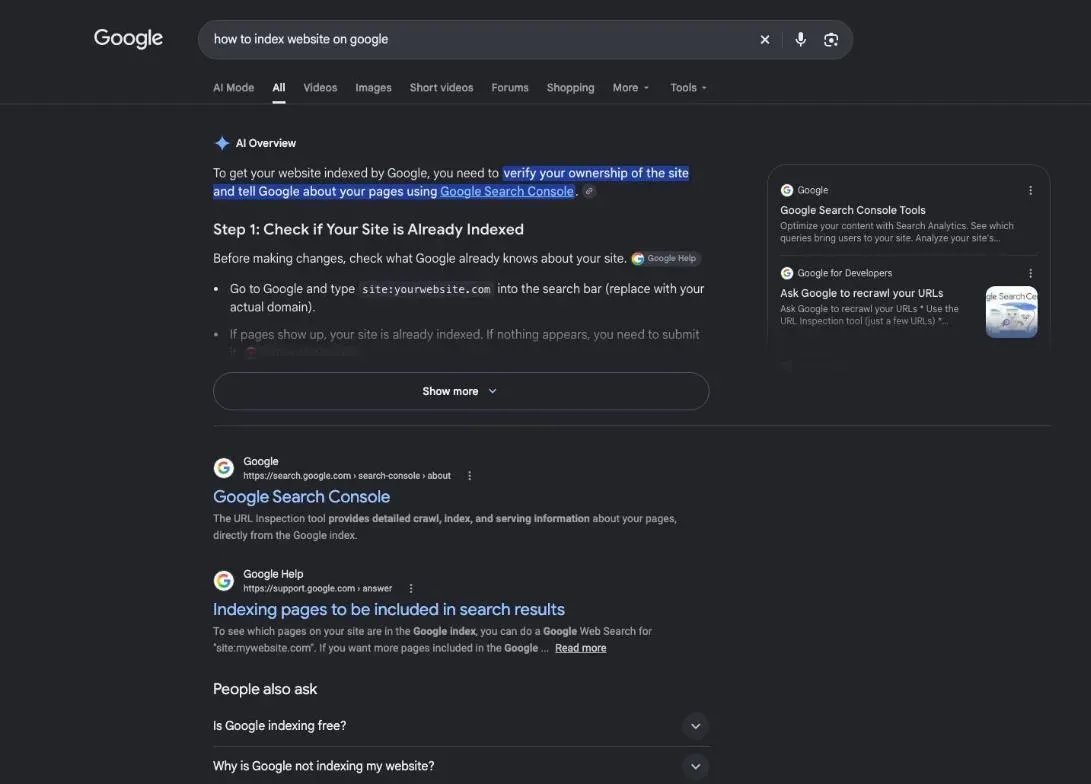Click the Google Help result favicon
This screenshot has height=784, width=1091.
pos(223,581)
